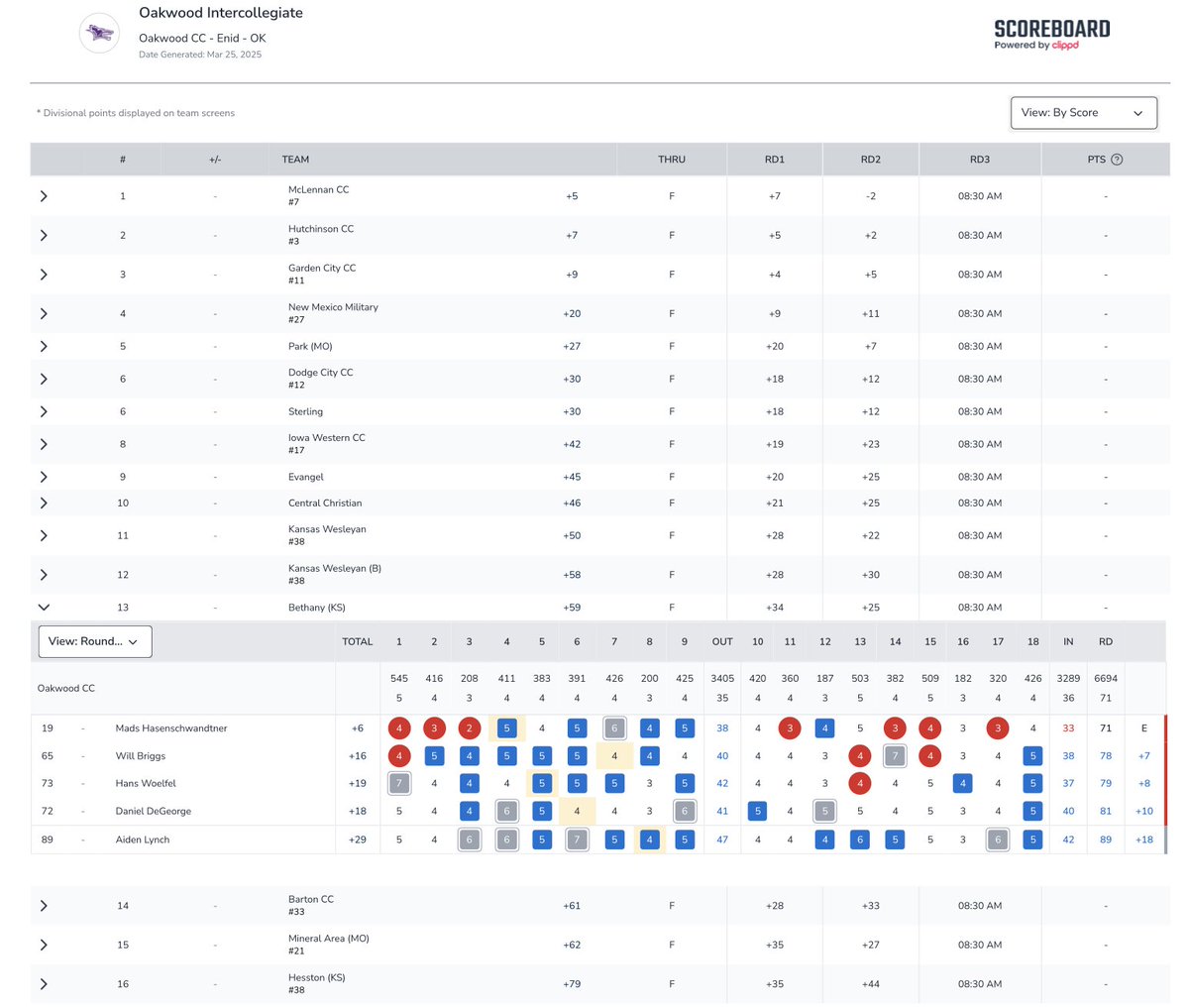Select player Mads Hasenschwandtner
The height and width of the screenshot is (1008, 1189).
[171, 728]
